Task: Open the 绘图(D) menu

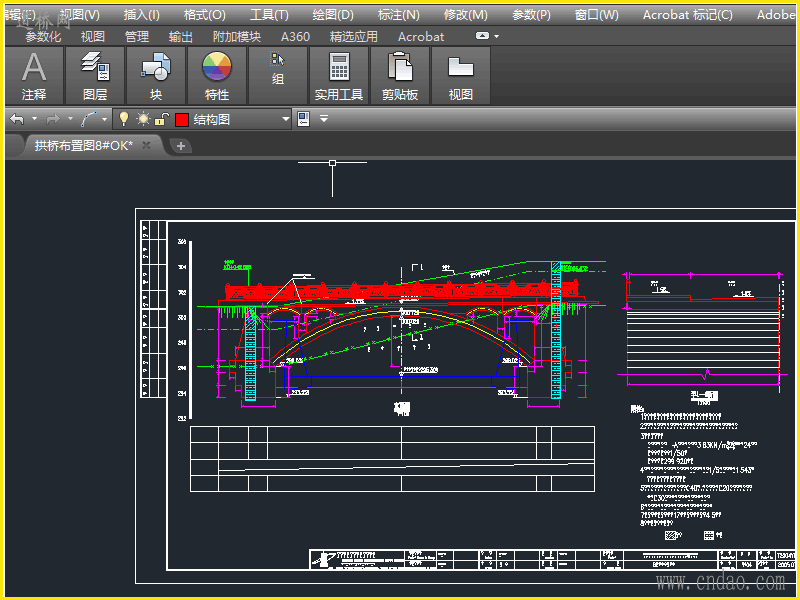Action: pyautogui.click(x=333, y=15)
